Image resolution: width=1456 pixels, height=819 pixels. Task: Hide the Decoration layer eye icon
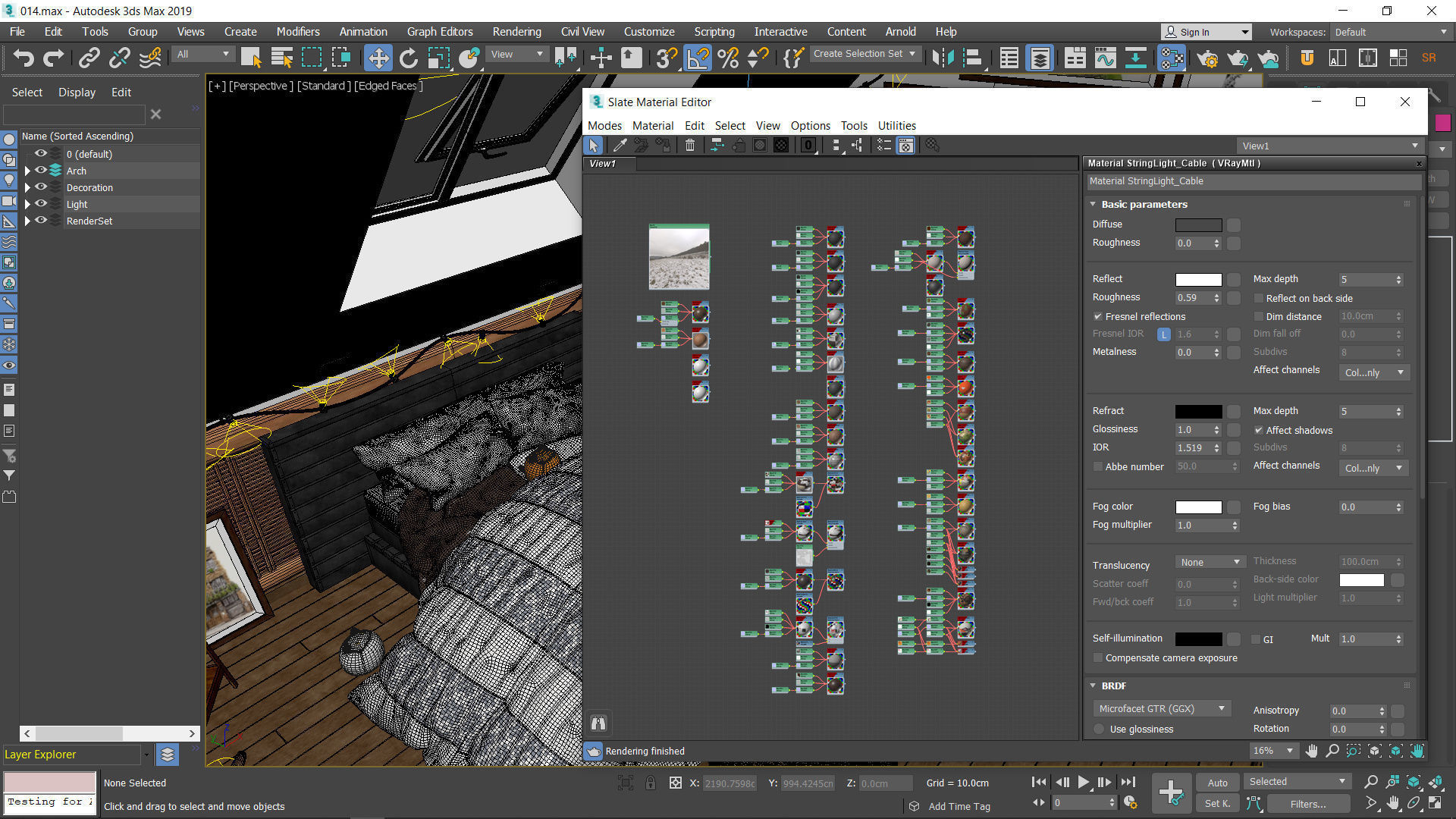[x=41, y=187]
